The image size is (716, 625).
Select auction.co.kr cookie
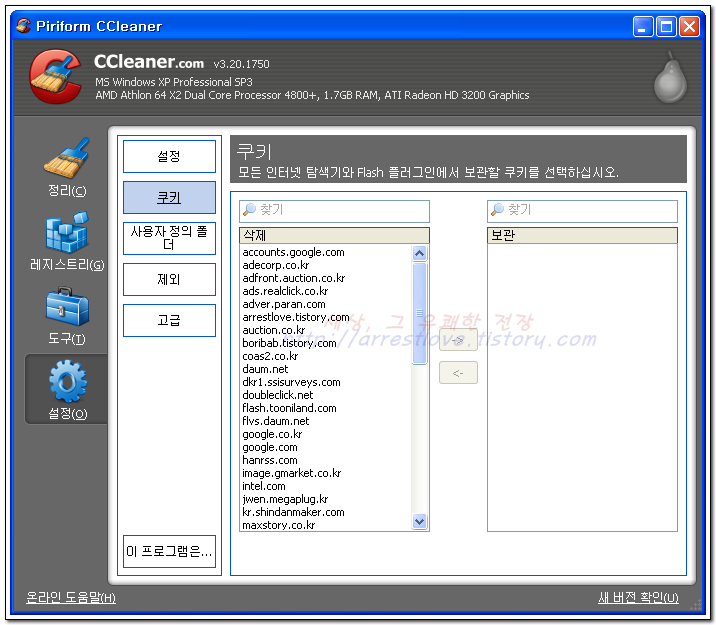(274, 330)
